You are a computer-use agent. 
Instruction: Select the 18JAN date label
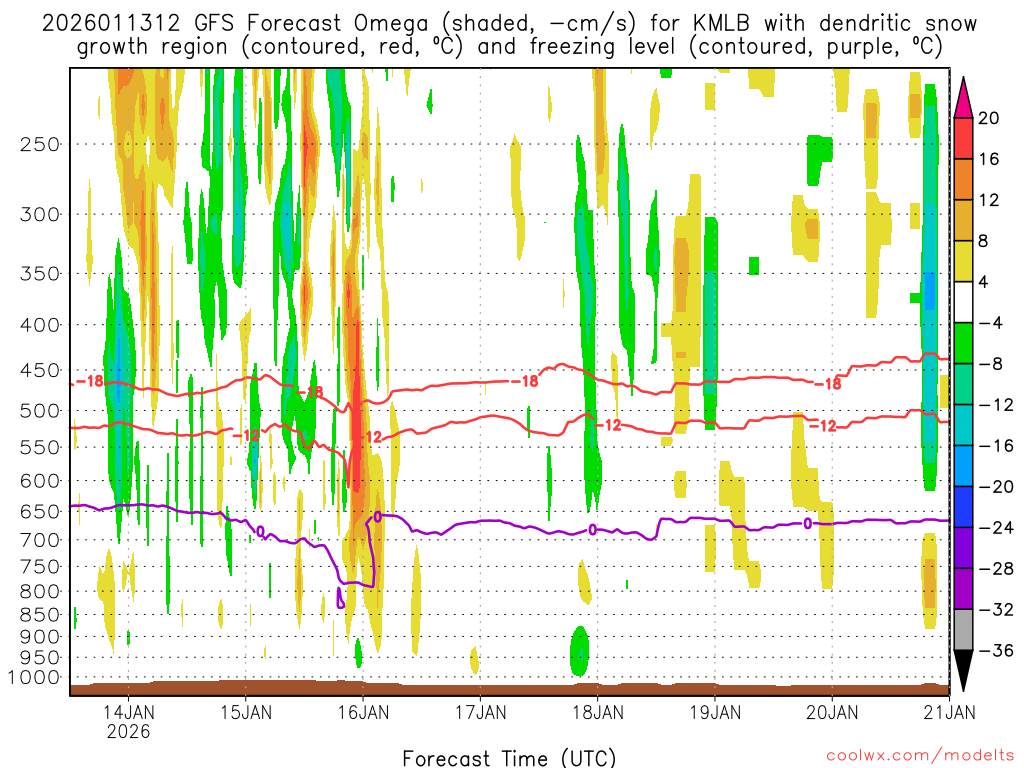point(598,711)
